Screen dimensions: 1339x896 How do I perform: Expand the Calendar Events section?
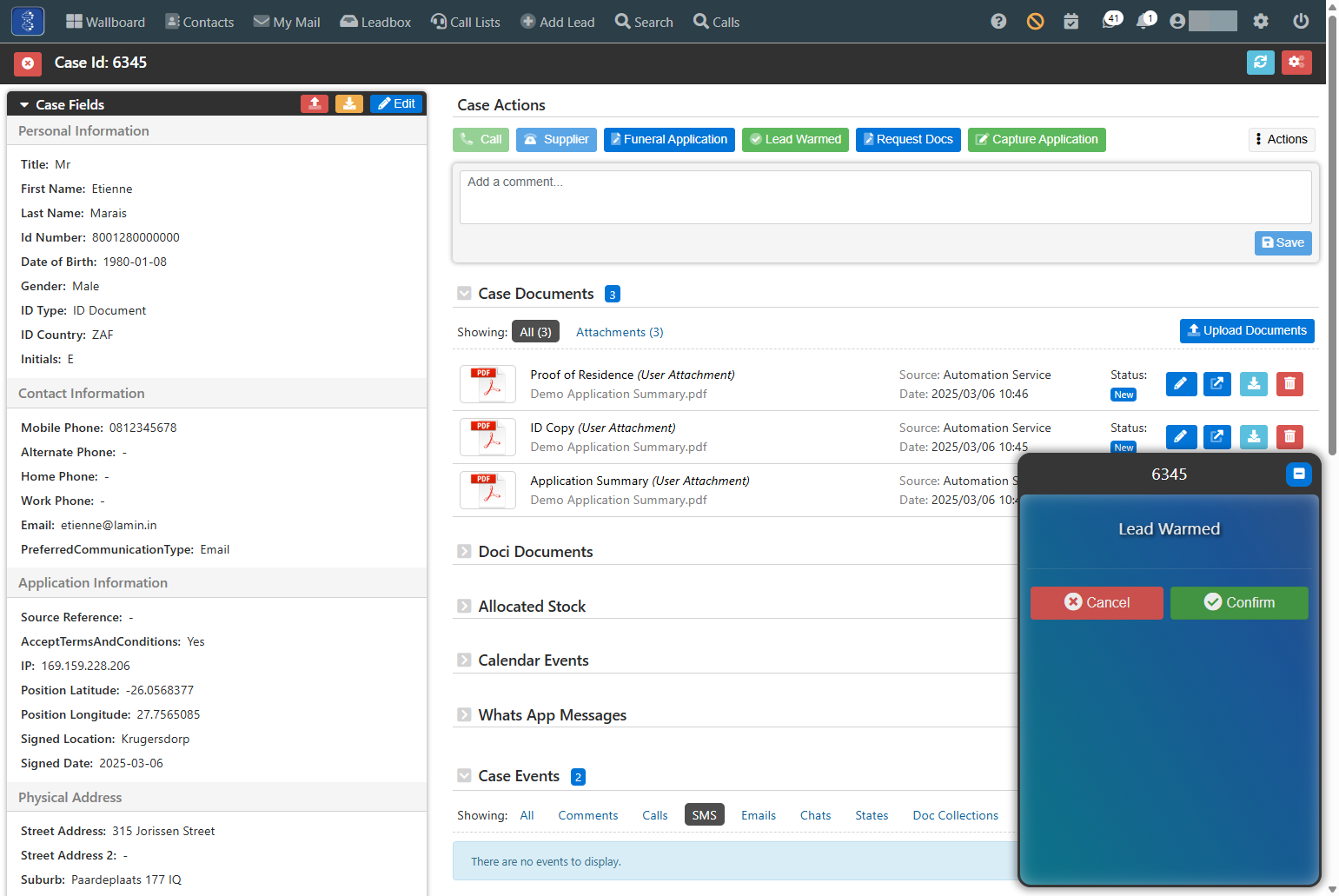point(464,660)
